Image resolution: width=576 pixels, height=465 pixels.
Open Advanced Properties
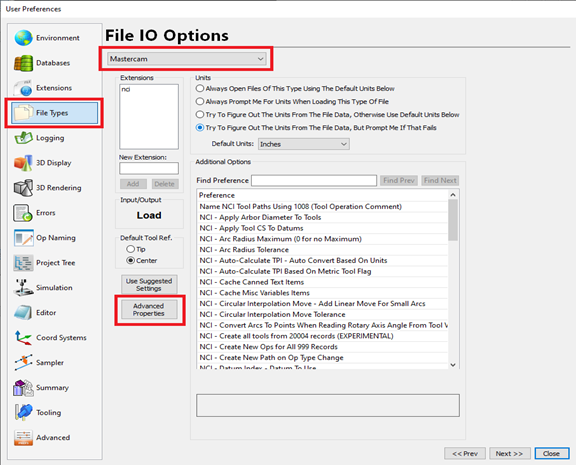pyautogui.click(x=149, y=310)
